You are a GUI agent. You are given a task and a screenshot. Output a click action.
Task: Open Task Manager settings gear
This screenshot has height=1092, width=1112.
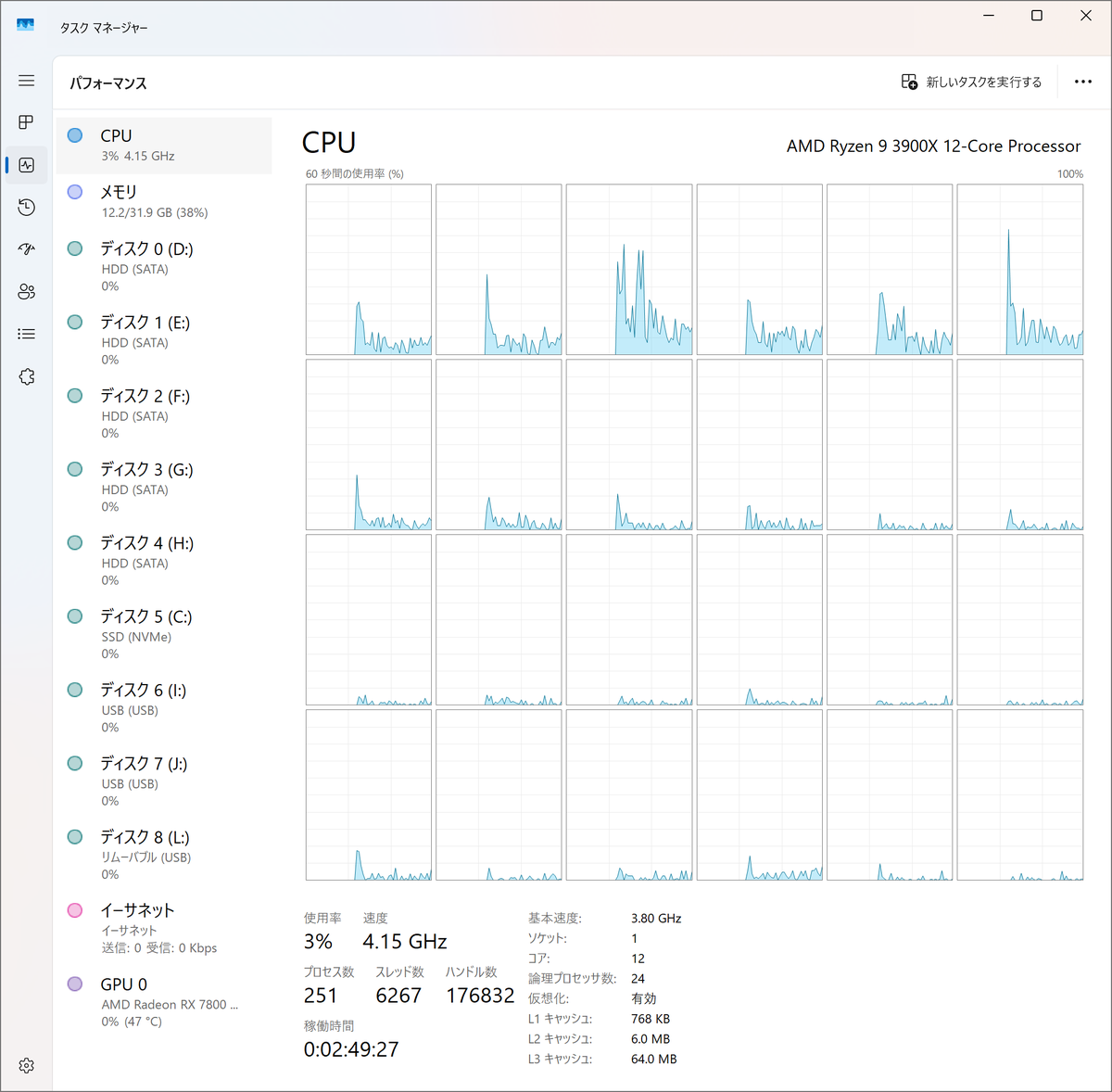pos(26,1066)
